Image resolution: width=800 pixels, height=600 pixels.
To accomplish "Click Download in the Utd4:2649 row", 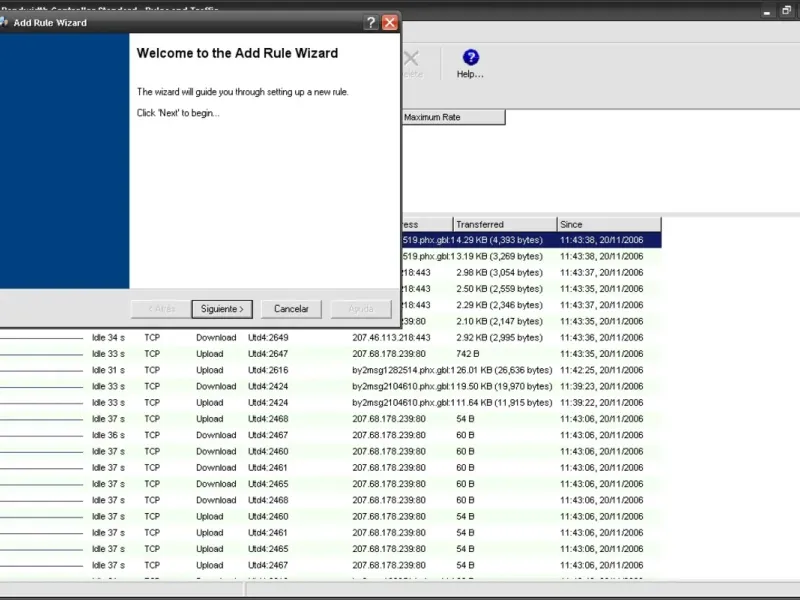I will click(216, 338).
